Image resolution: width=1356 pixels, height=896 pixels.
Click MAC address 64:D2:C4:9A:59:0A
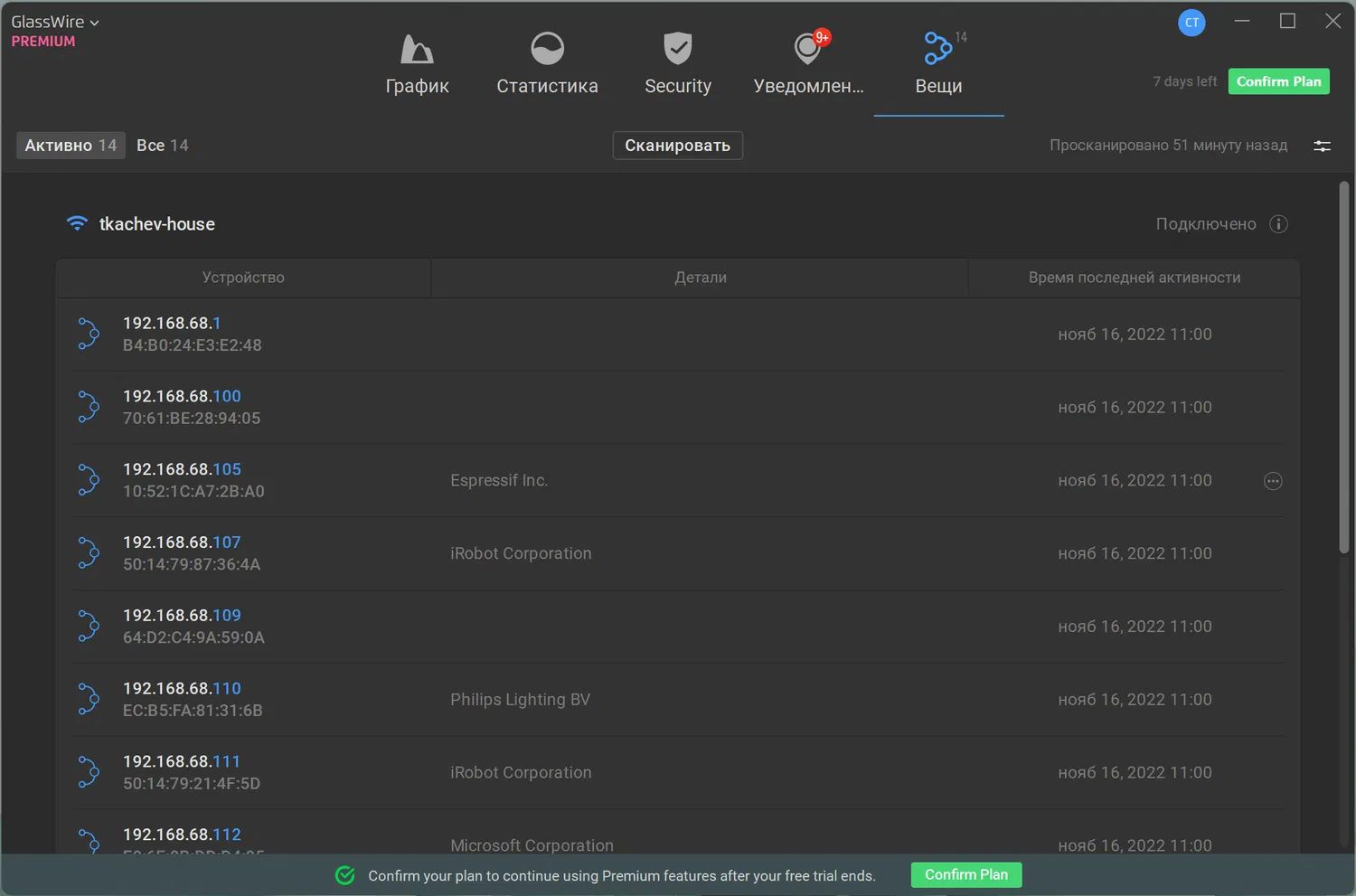(193, 638)
